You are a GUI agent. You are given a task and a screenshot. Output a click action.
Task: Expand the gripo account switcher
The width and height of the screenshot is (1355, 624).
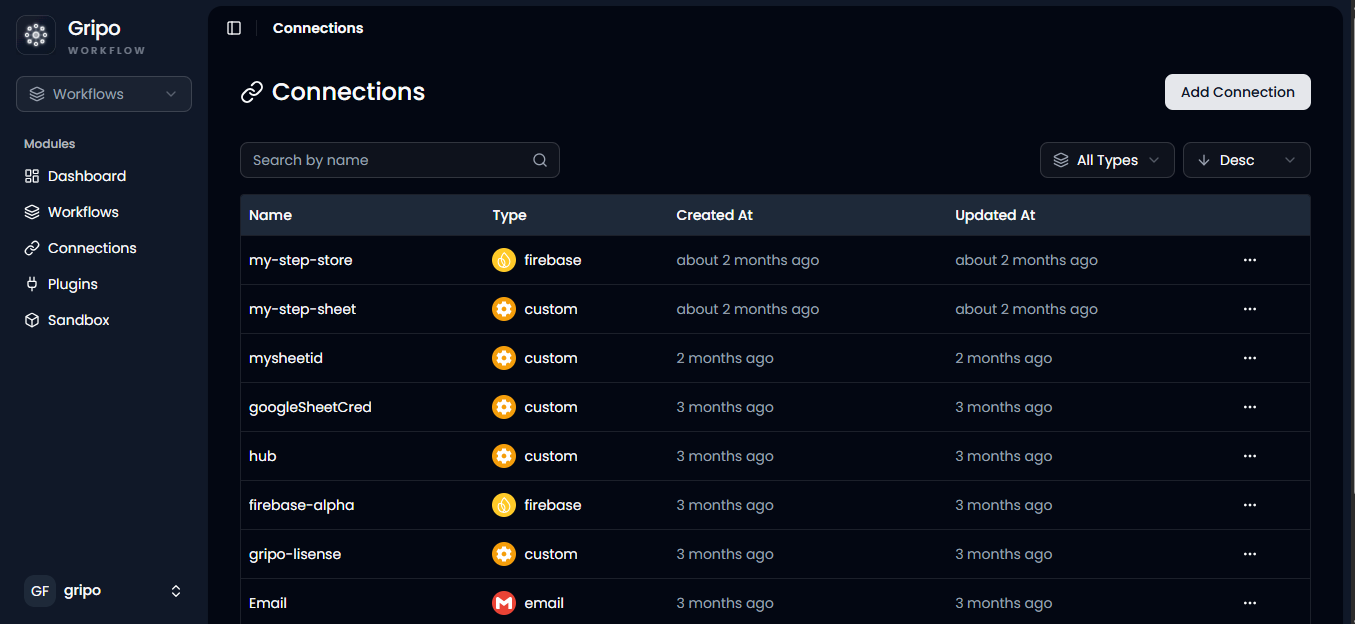point(104,591)
